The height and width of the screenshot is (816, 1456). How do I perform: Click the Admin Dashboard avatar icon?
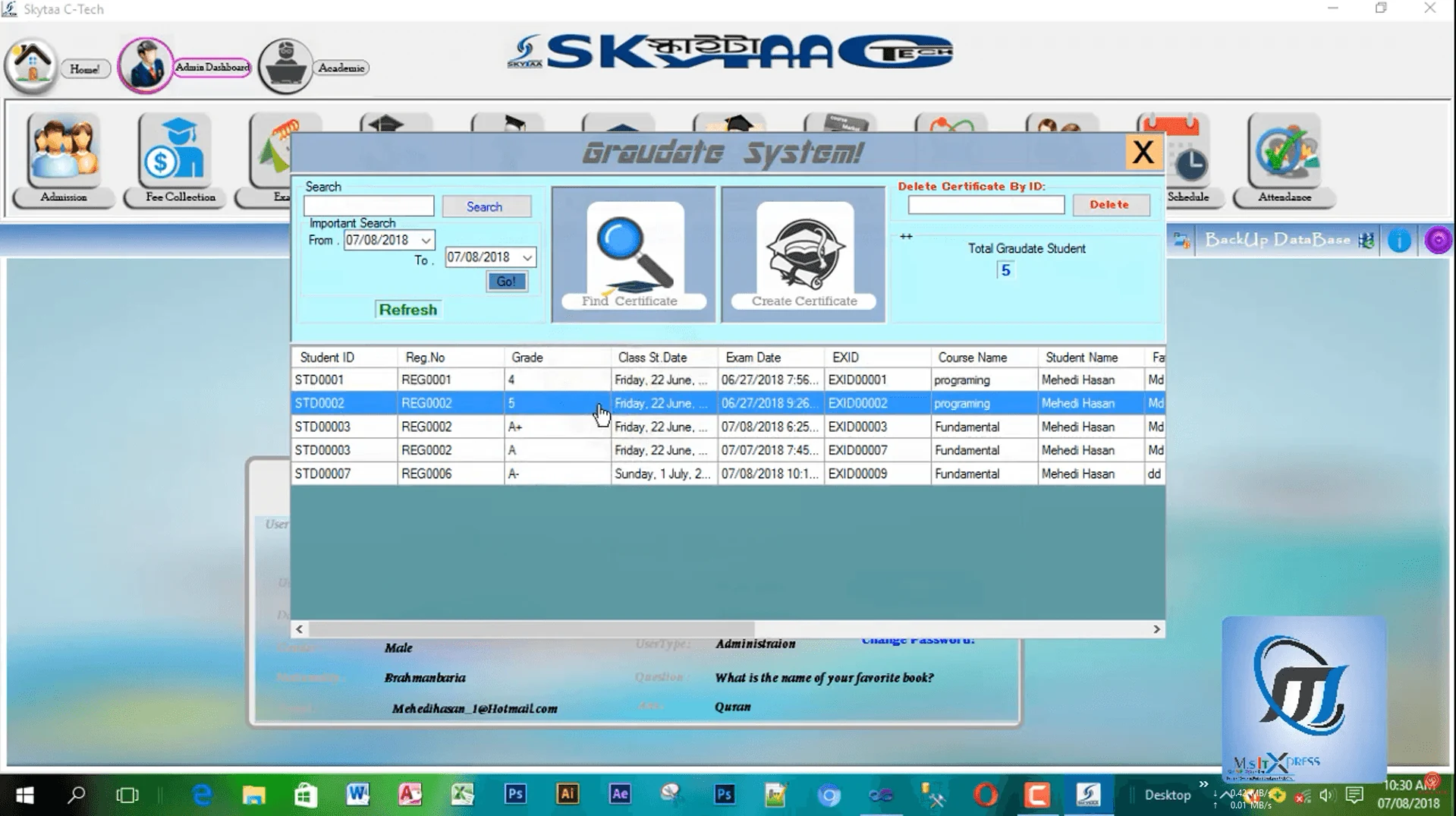pos(145,65)
